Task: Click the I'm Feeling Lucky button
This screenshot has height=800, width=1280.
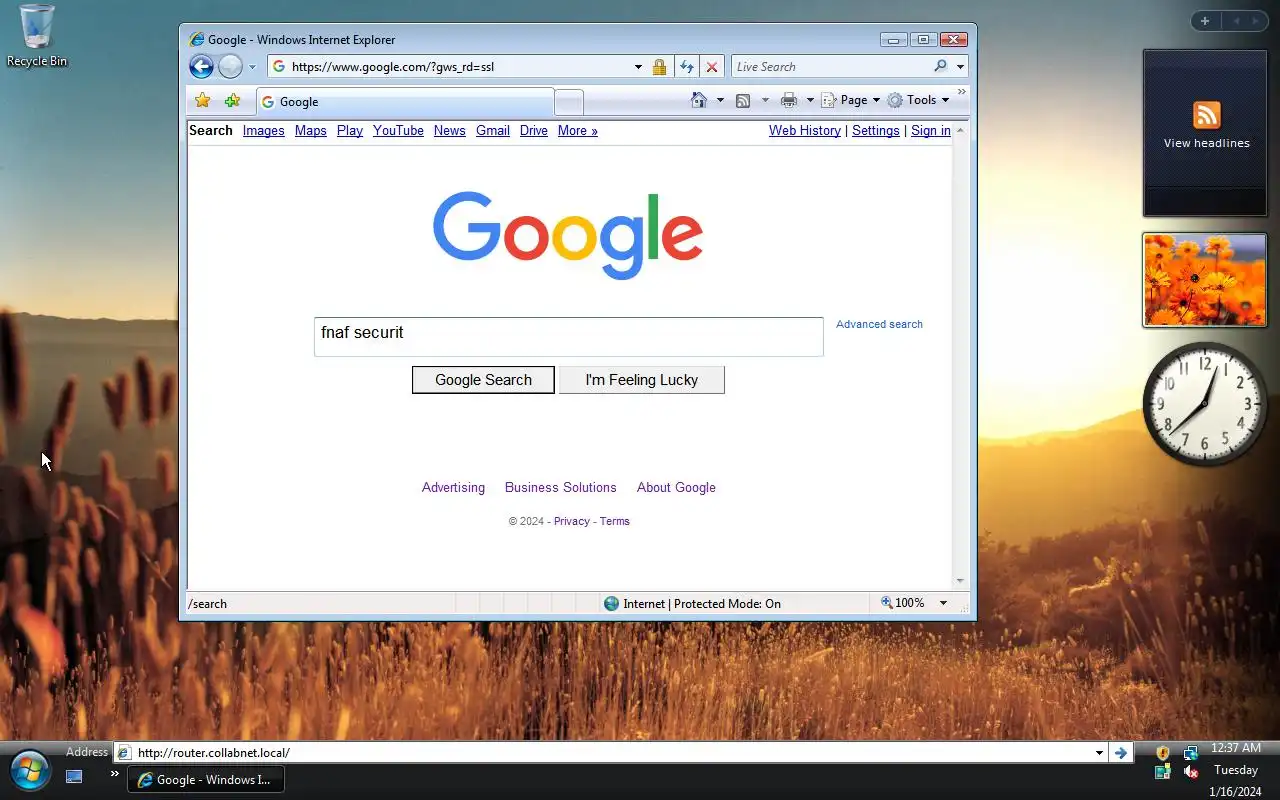Action: [x=642, y=380]
